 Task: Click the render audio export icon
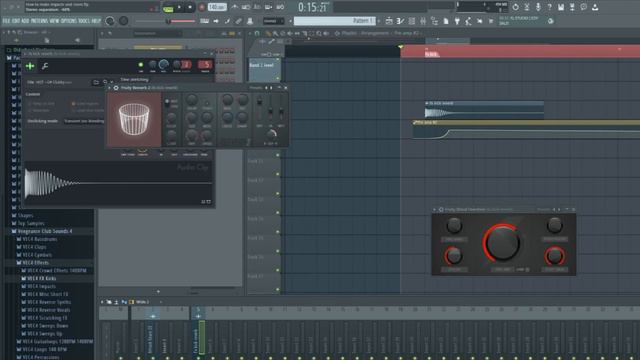point(572,7)
